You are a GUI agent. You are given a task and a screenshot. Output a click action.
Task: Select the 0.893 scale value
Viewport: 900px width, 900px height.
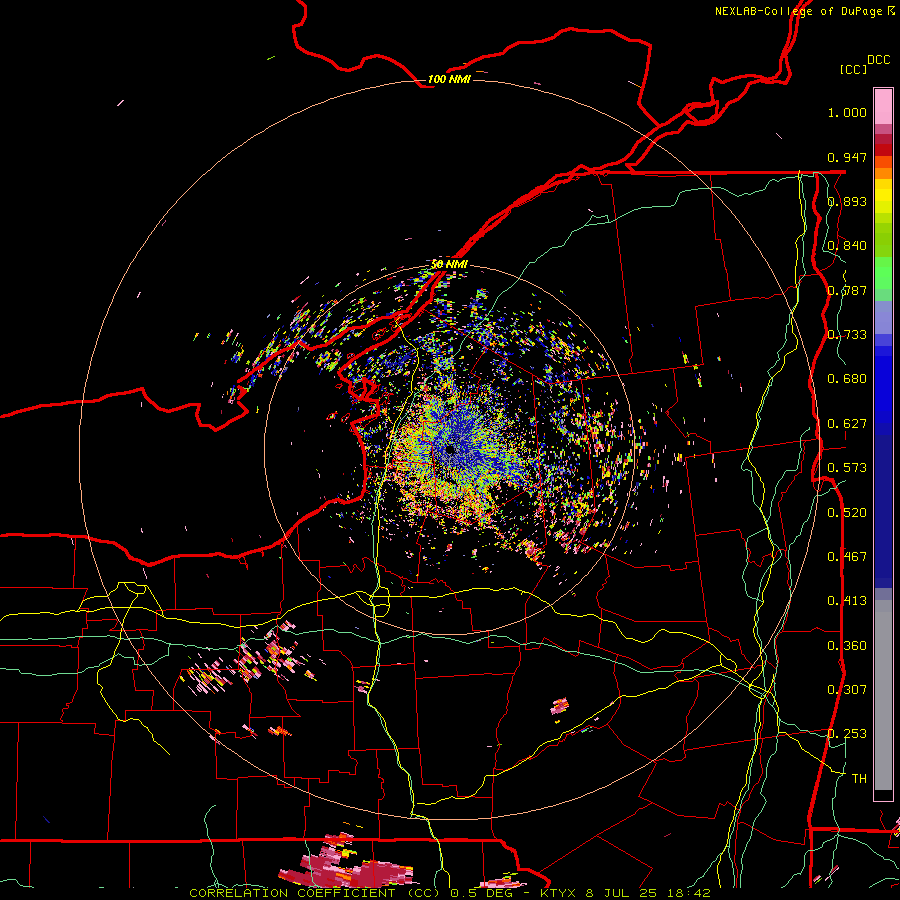[847, 201]
